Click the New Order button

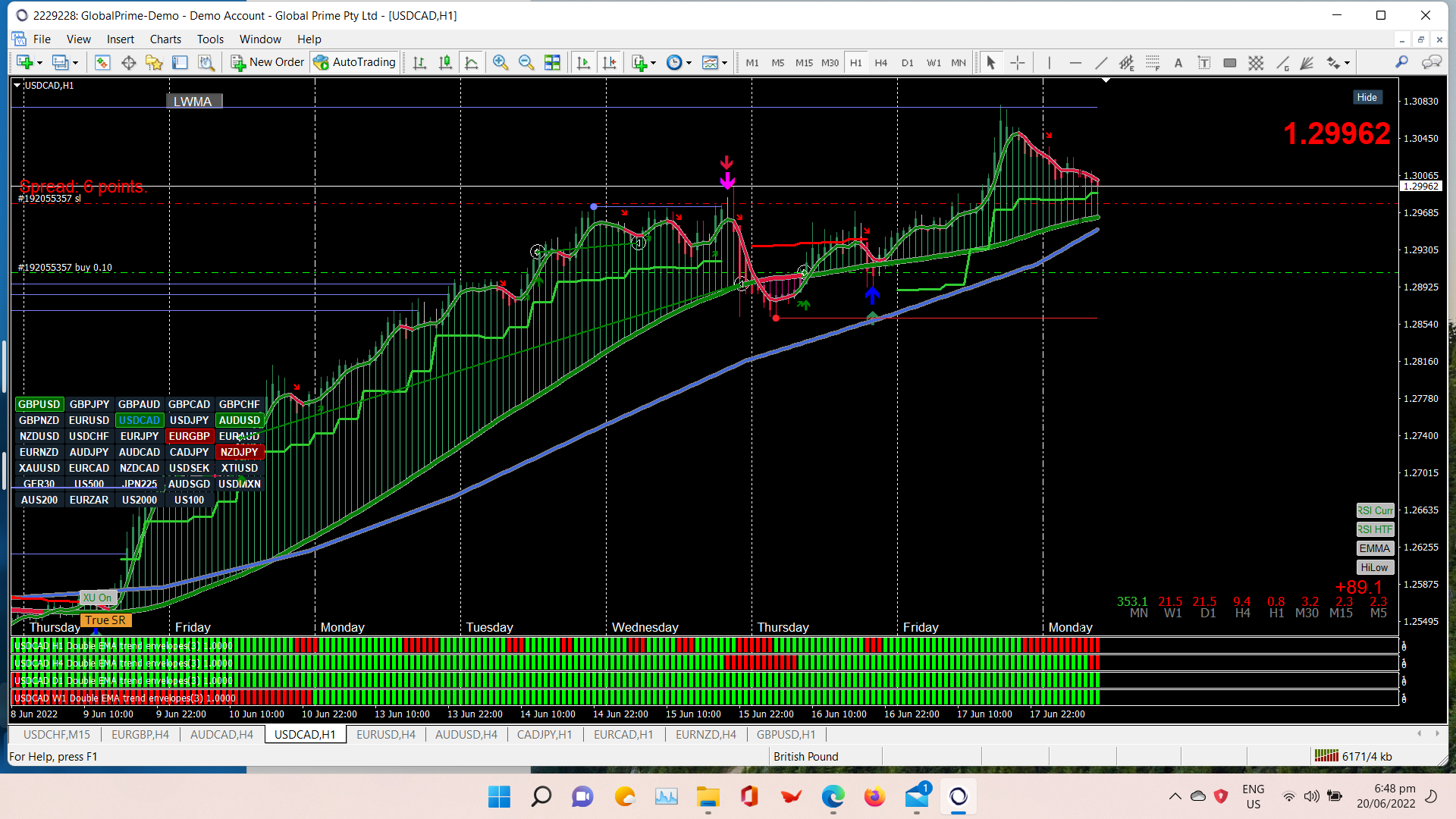(267, 62)
